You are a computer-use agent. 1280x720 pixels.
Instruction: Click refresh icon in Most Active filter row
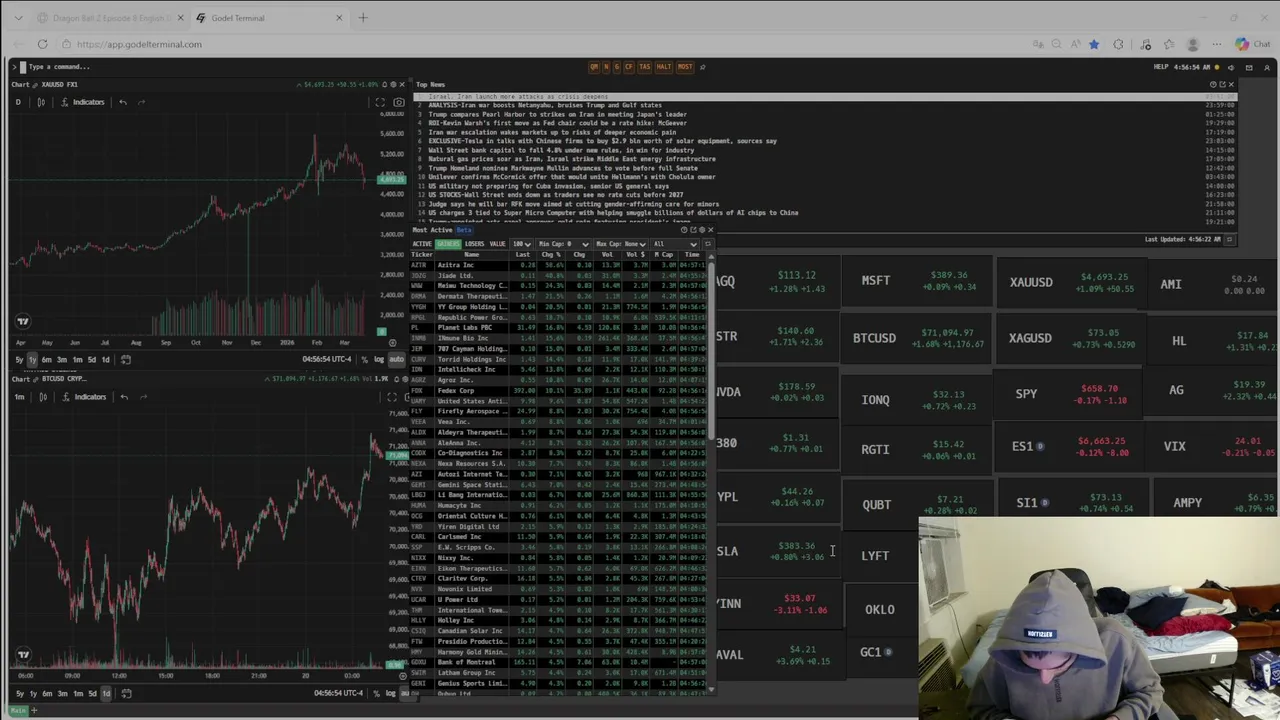707,244
